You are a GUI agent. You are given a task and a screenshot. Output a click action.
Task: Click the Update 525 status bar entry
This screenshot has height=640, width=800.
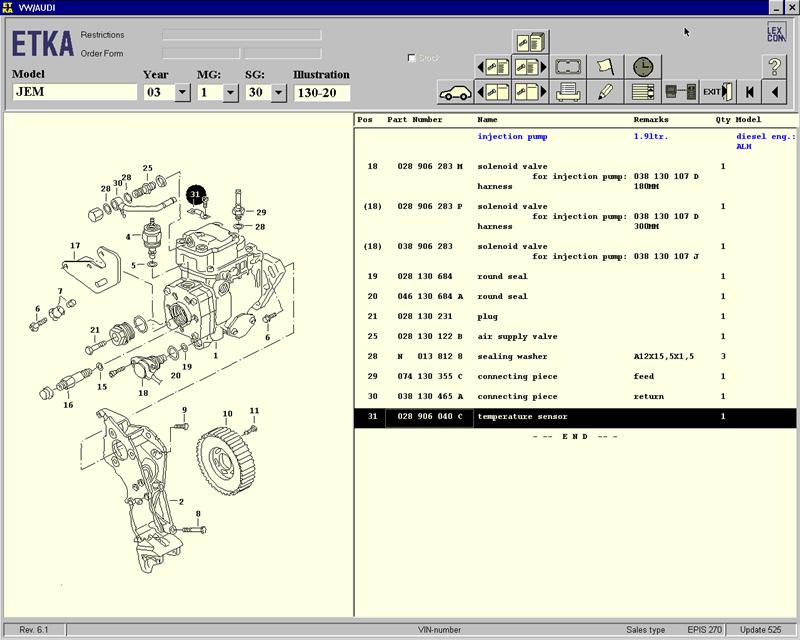tap(760, 630)
